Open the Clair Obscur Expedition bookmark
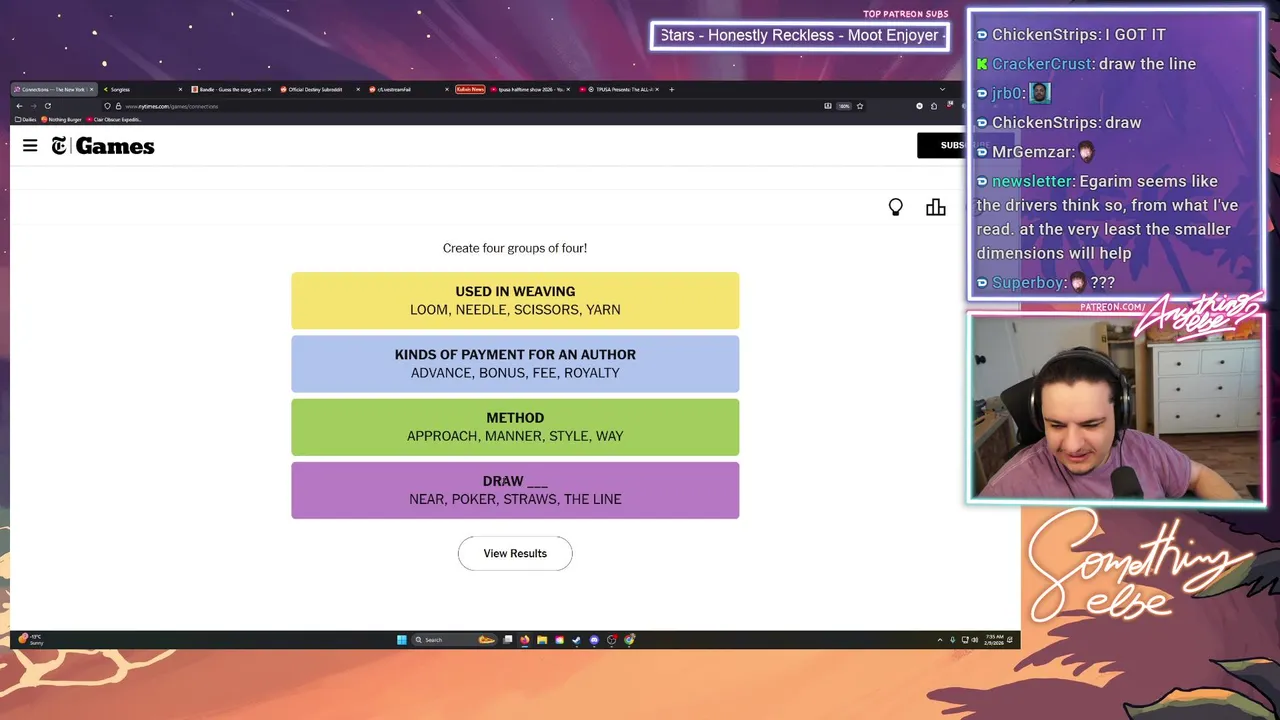The width and height of the screenshot is (1280, 720). click(113, 119)
